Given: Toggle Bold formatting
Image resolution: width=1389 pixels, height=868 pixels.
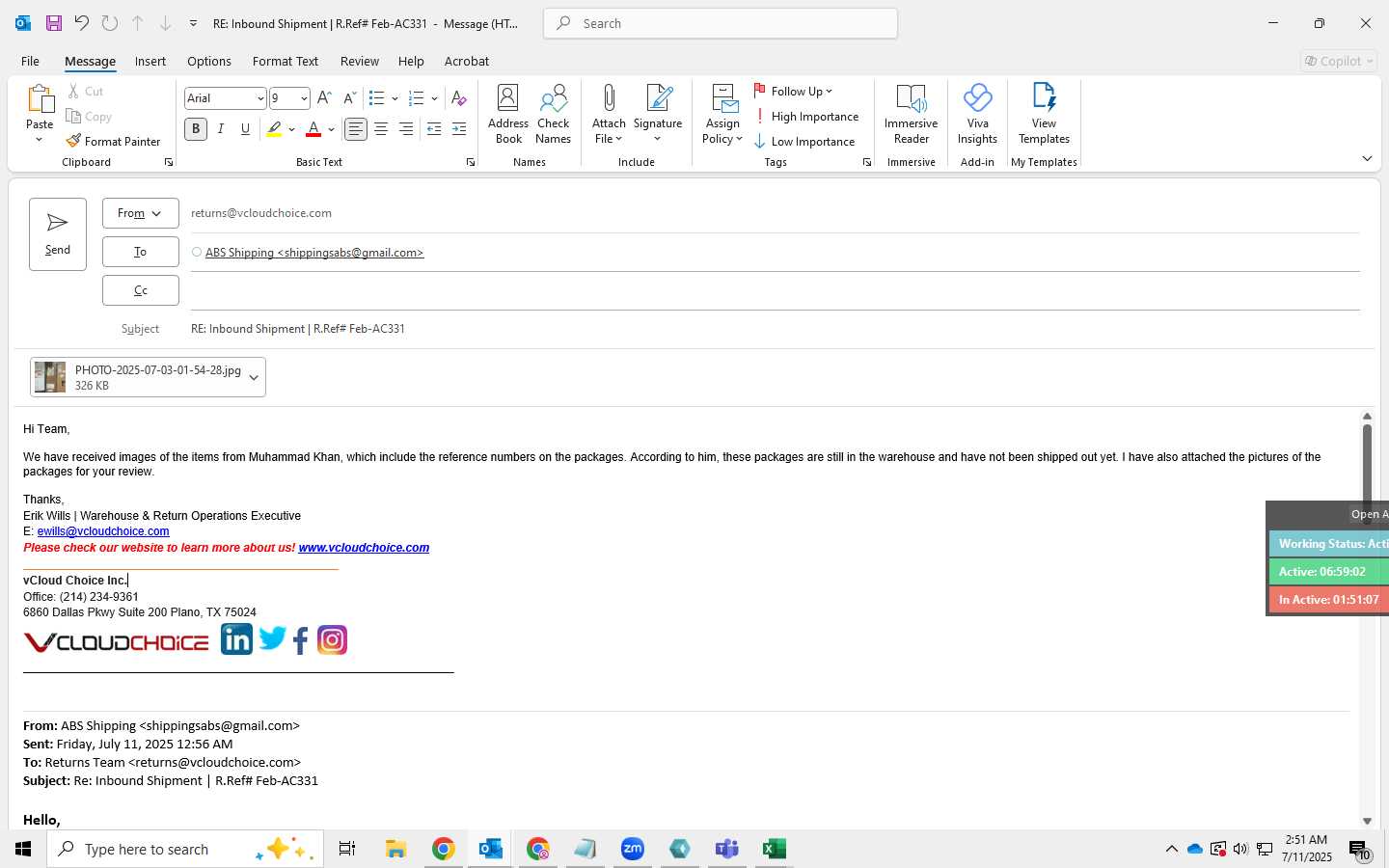Looking at the screenshot, I should pyautogui.click(x=196, y=129).
